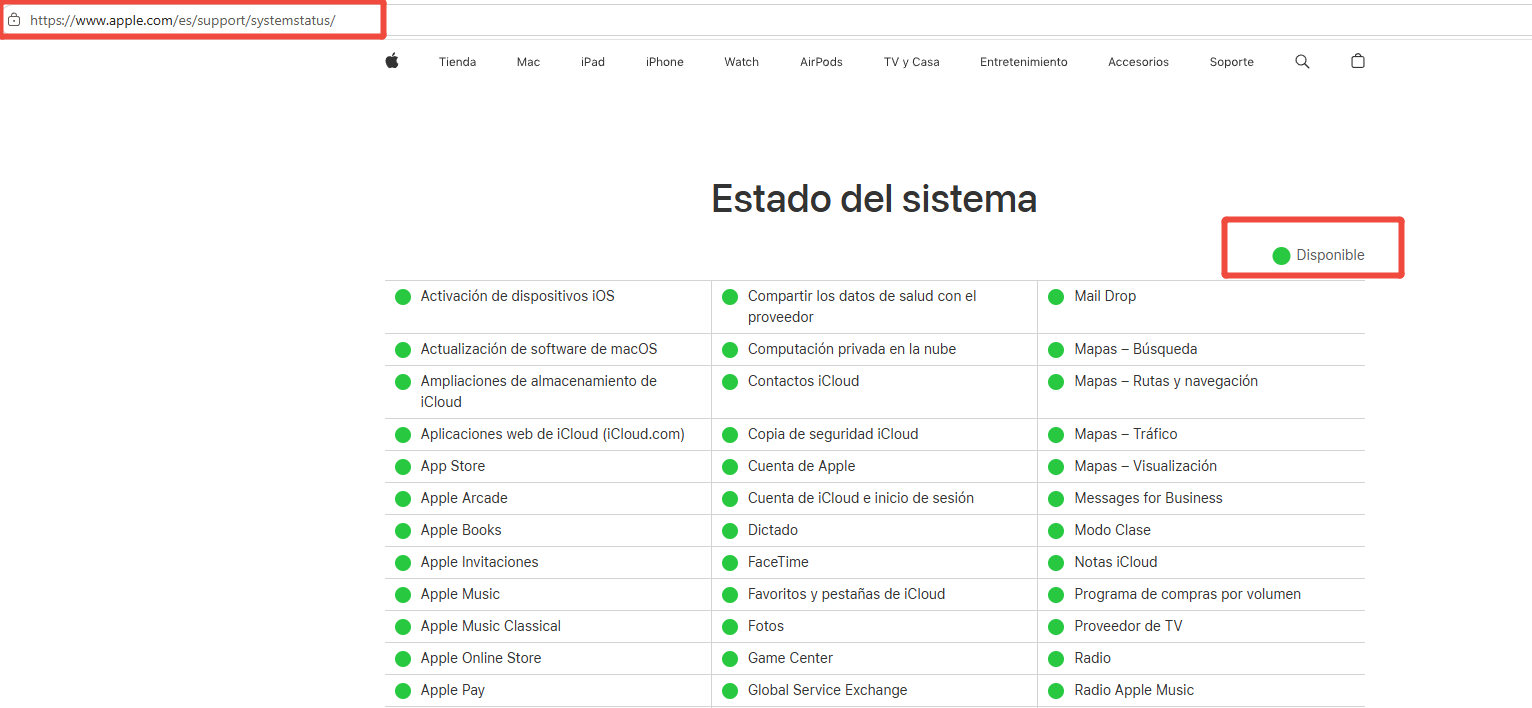Click the FaceTime service name
This screenshot has height=708, width=1532.
point(778,562)
